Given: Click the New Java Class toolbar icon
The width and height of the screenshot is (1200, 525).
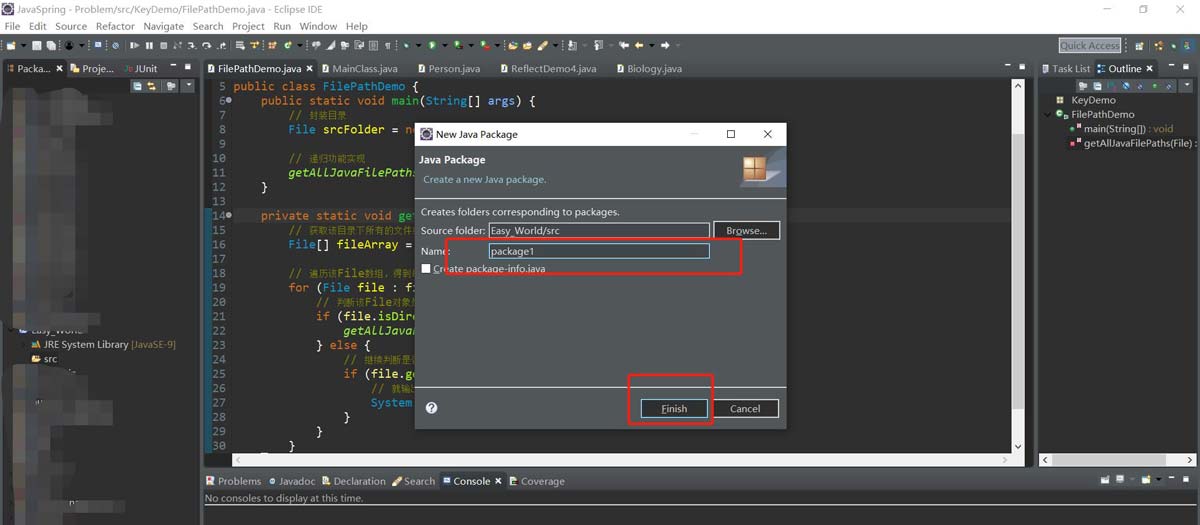Looking at the screenshot, I should click(287, 45).
